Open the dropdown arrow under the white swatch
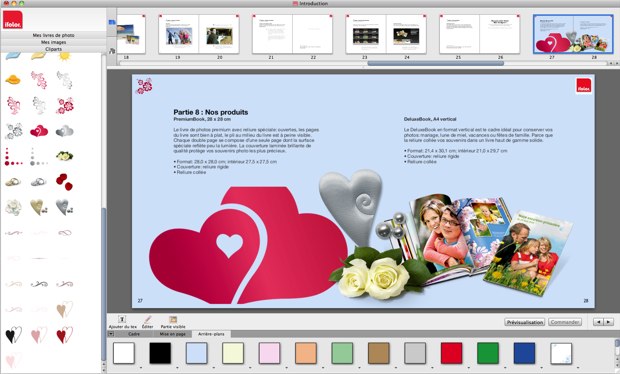The height and width of the screenshot is (374, 620). tap(141, 368)
